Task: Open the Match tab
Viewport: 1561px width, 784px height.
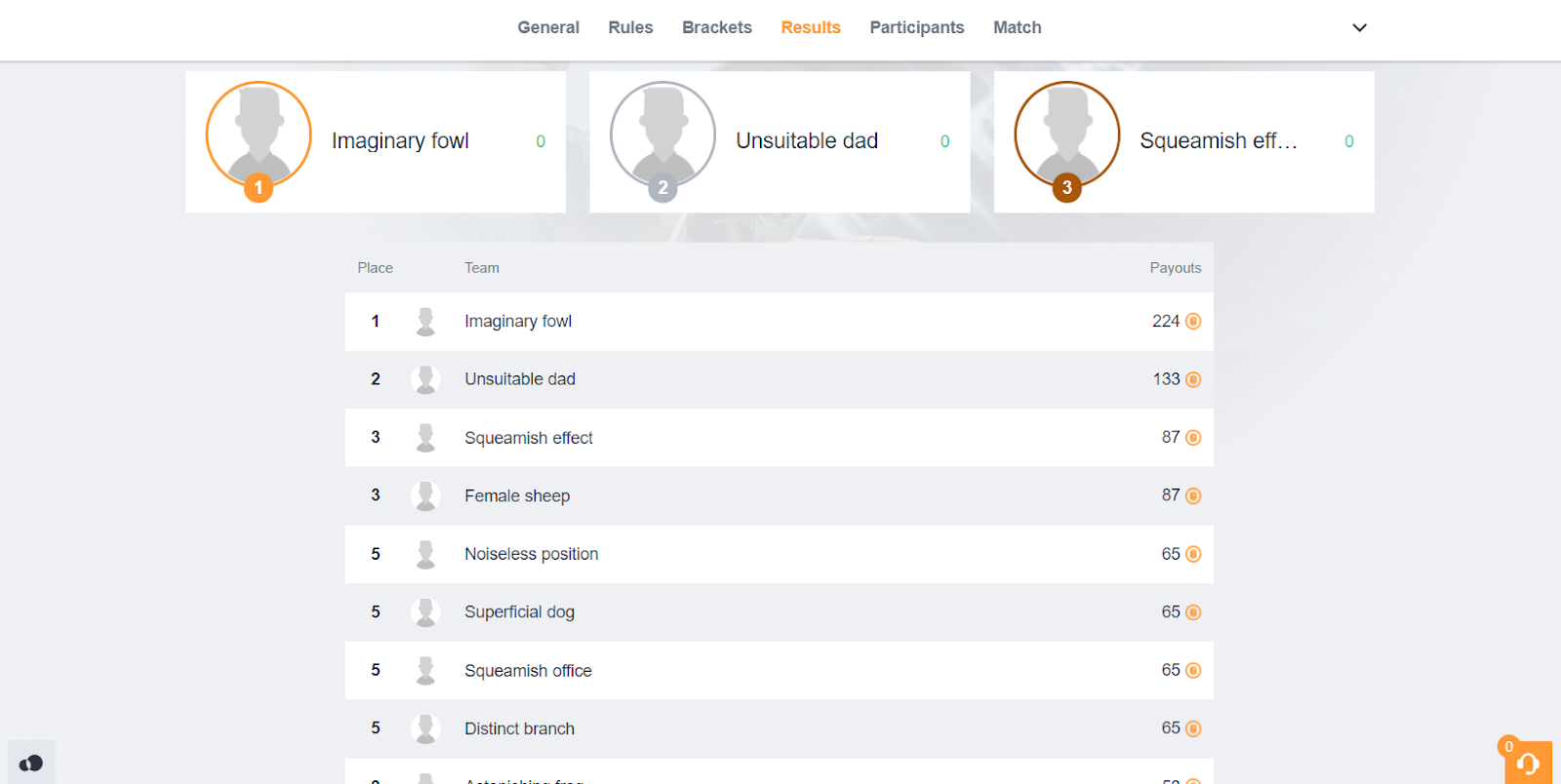Action: tap(1017, 27)
